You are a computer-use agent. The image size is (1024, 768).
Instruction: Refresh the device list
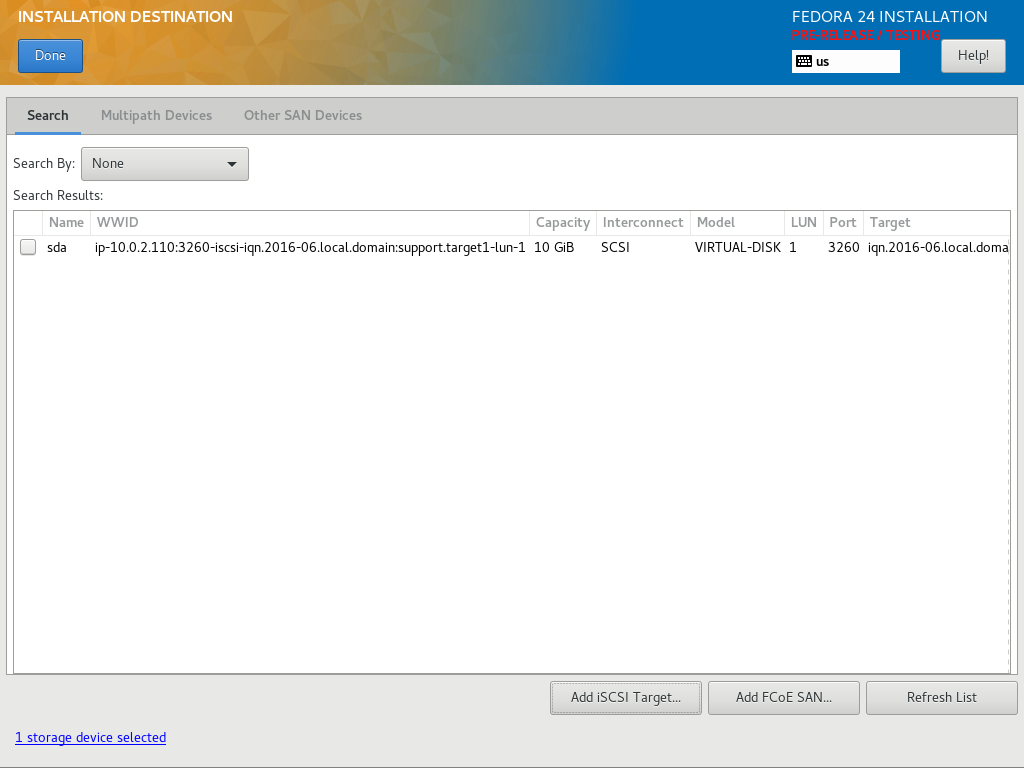tap(942, 697)
